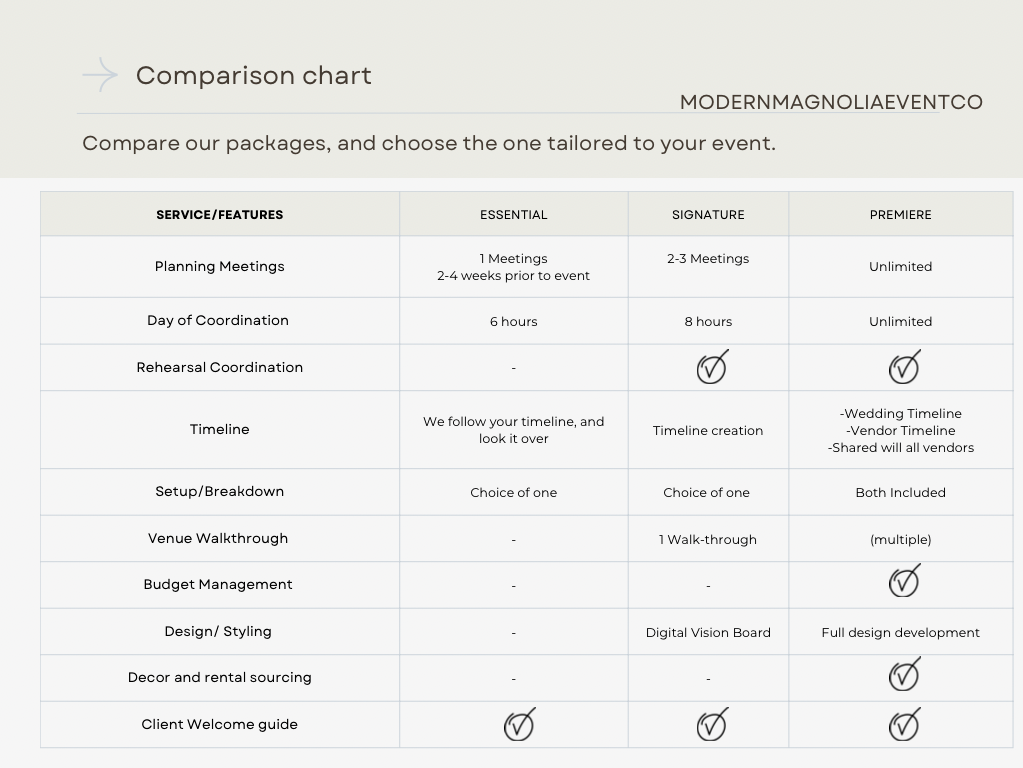1023x768 pixels.
Task: Click Premiere's Client Welcome guide checkmark
Action: 903,725
